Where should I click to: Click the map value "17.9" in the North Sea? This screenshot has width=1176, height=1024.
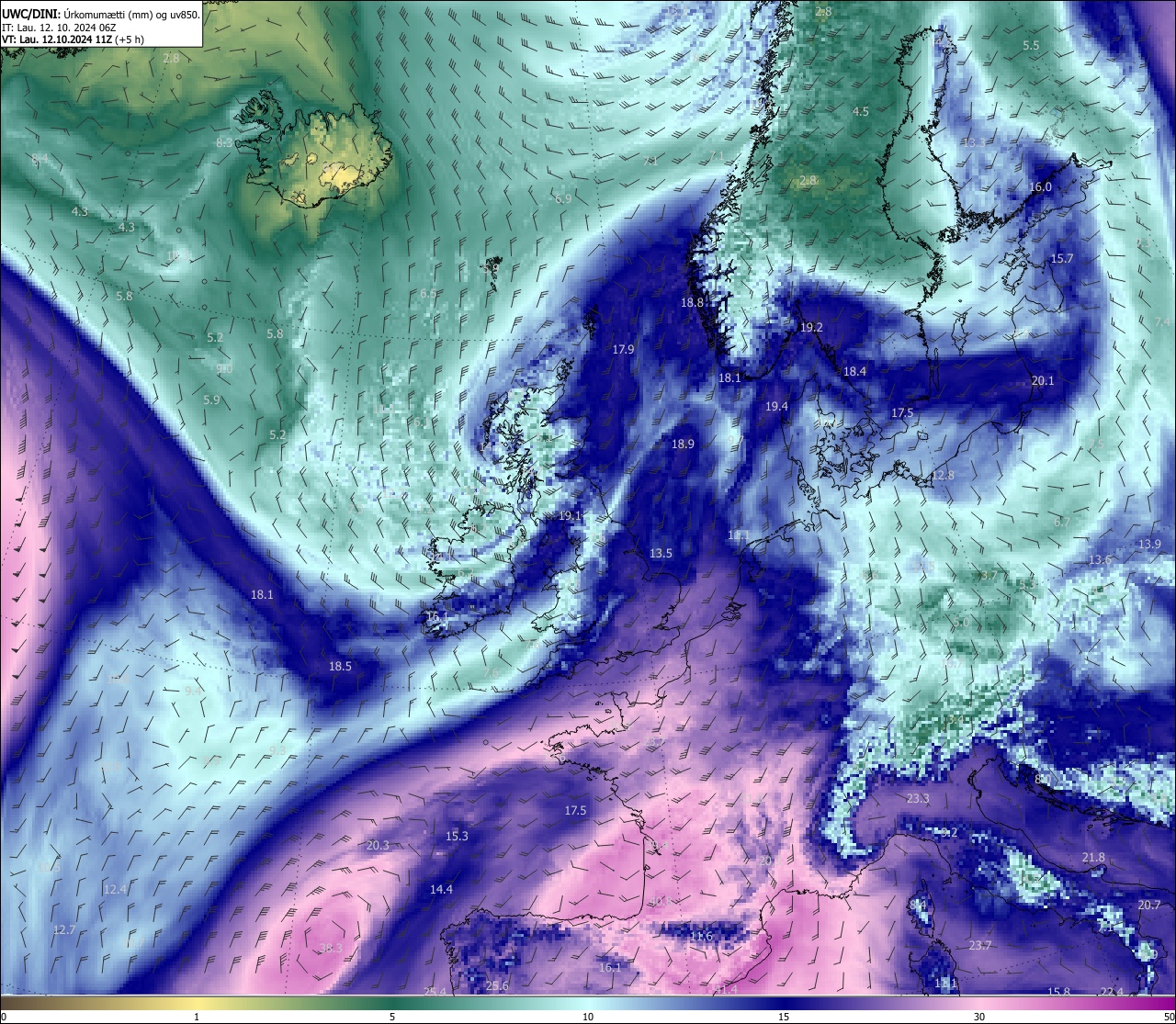(623, 349)
